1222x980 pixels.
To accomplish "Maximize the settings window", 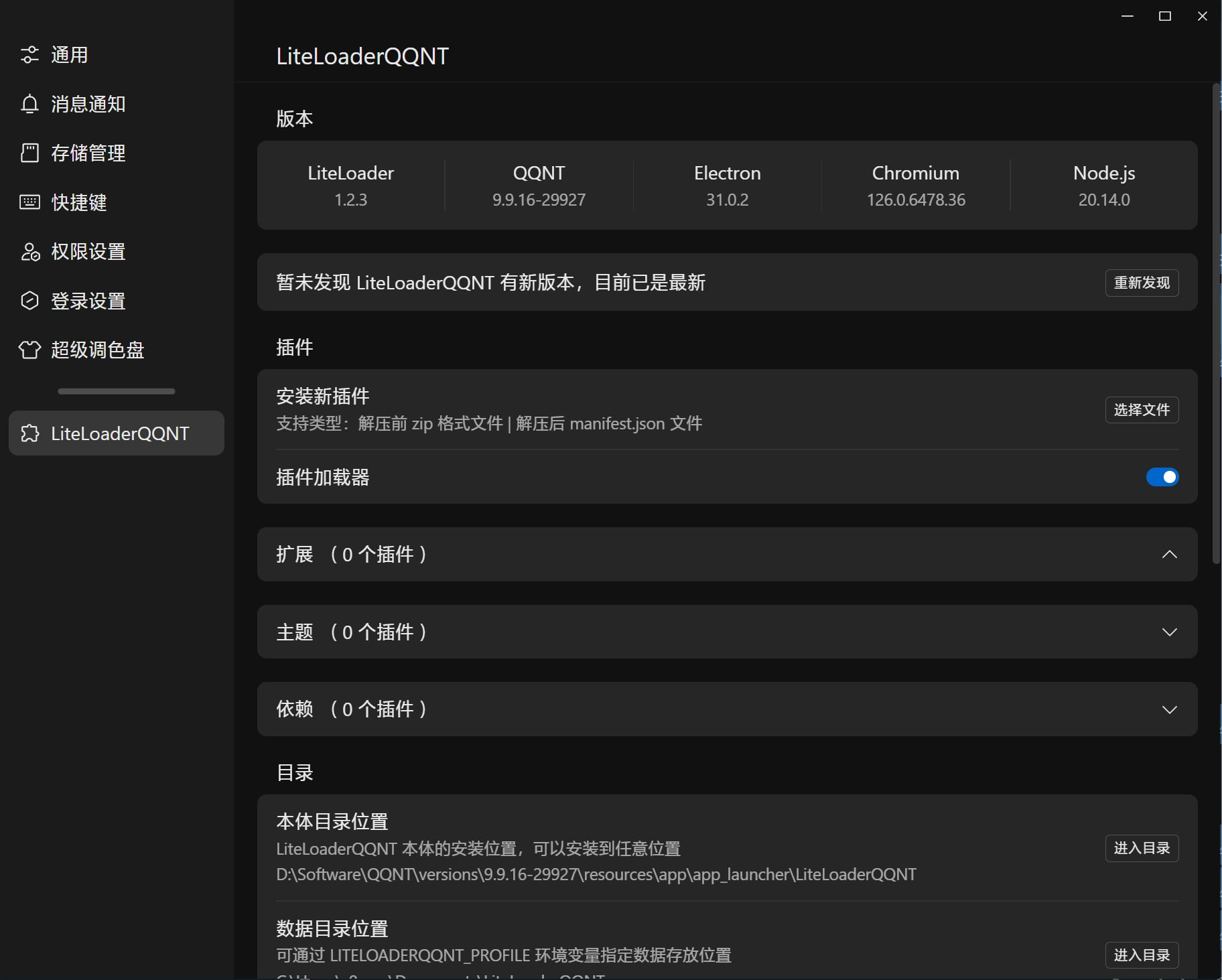I will [x=1165, y=16].
